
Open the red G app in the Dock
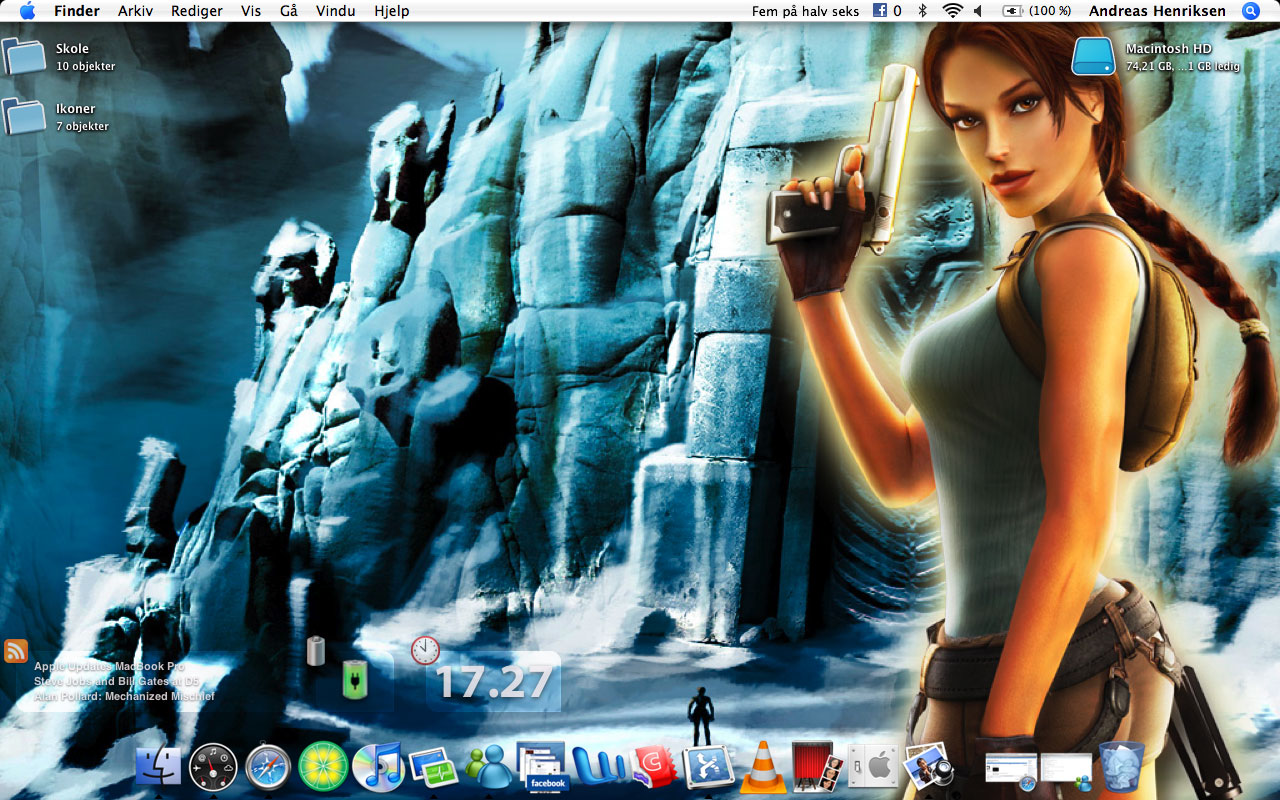tap(654, 767)
